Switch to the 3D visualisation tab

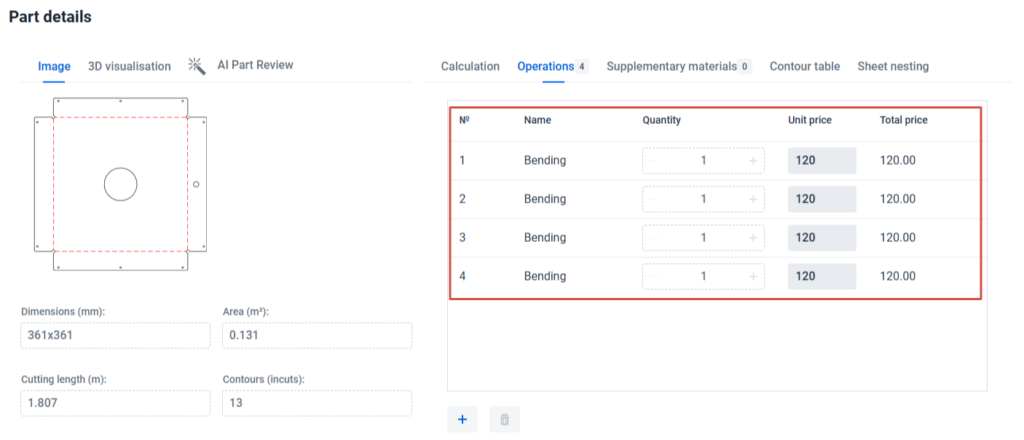click(129, 67)
